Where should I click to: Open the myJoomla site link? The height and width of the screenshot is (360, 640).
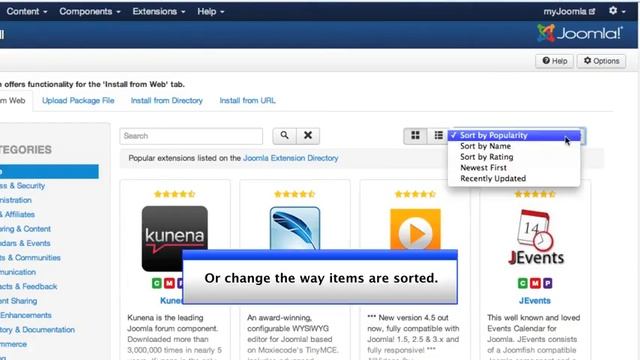[569, 11]
